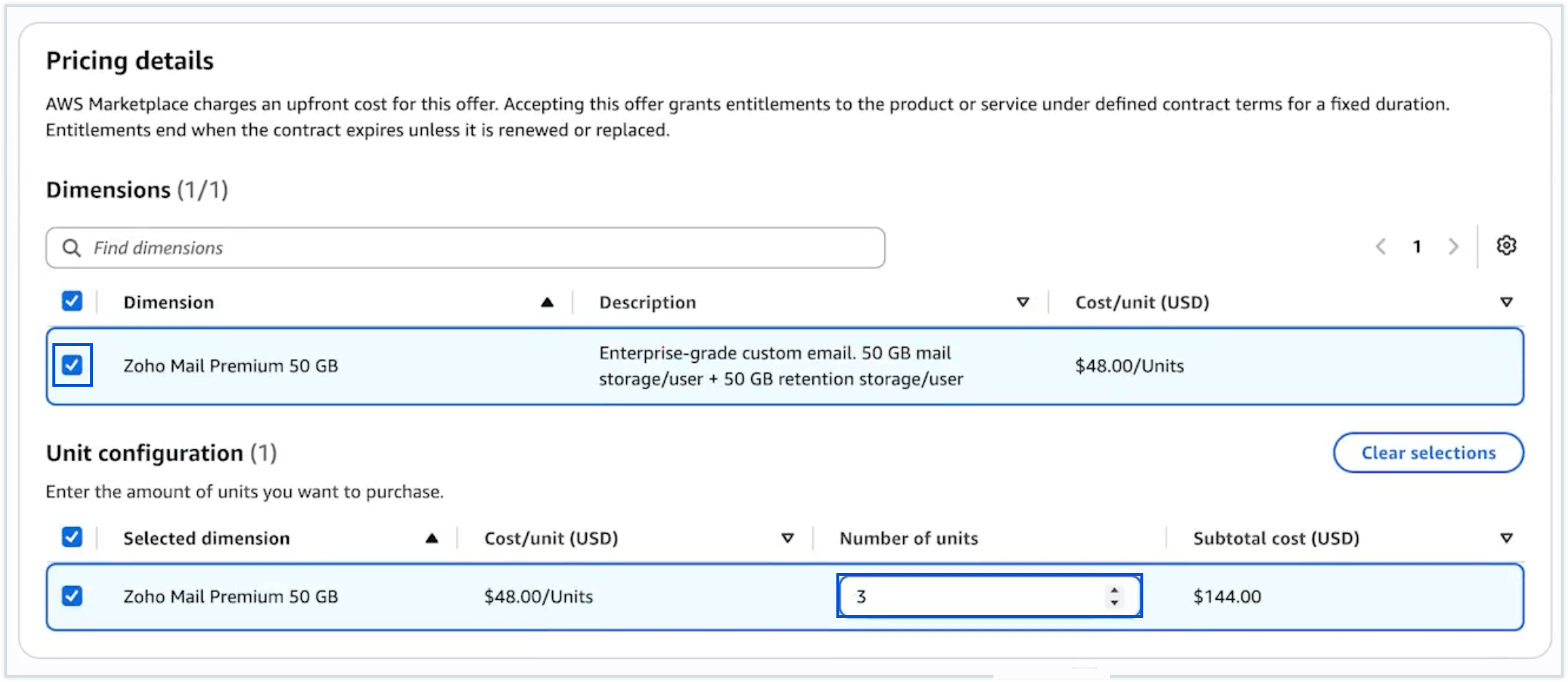Click $48.00/Units in the Unit configuration table
The width and height of the screenshot is (1568, 682).
coord(539,597)
